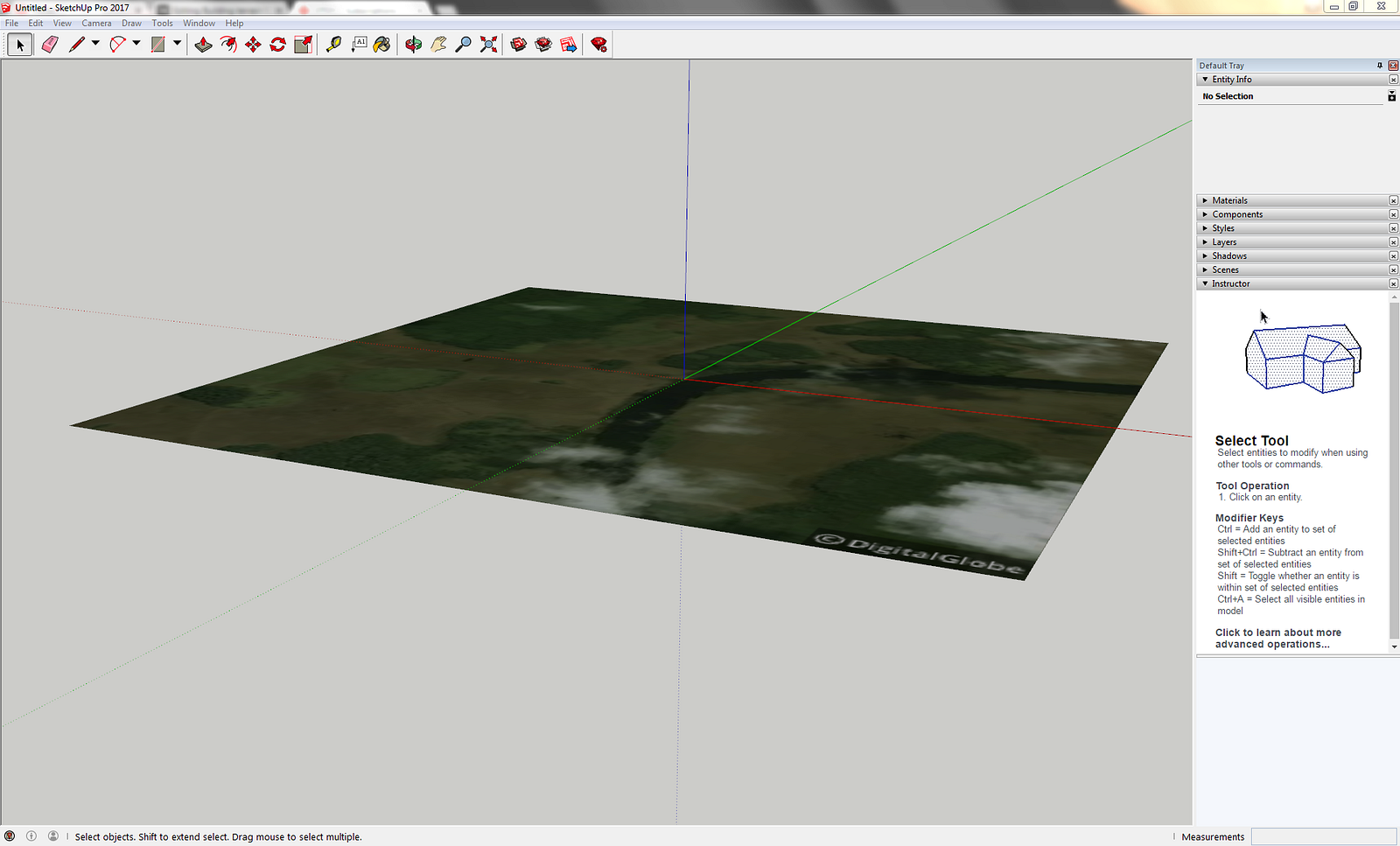
Task: Close the Scenes panel
Action: 1393,270
